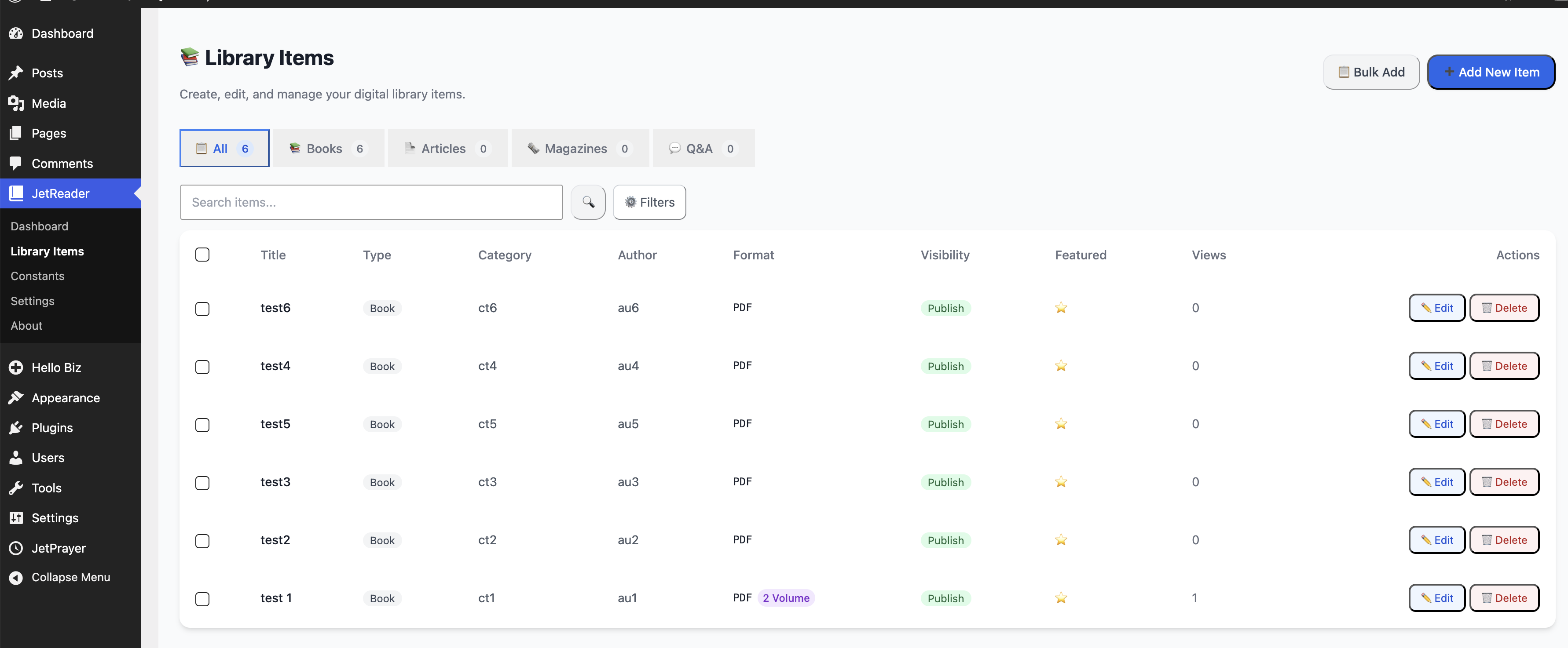Click the Appearance brush icon
Image resolution: width=1568 pixels, height=648 pixels.
[16, 398]
